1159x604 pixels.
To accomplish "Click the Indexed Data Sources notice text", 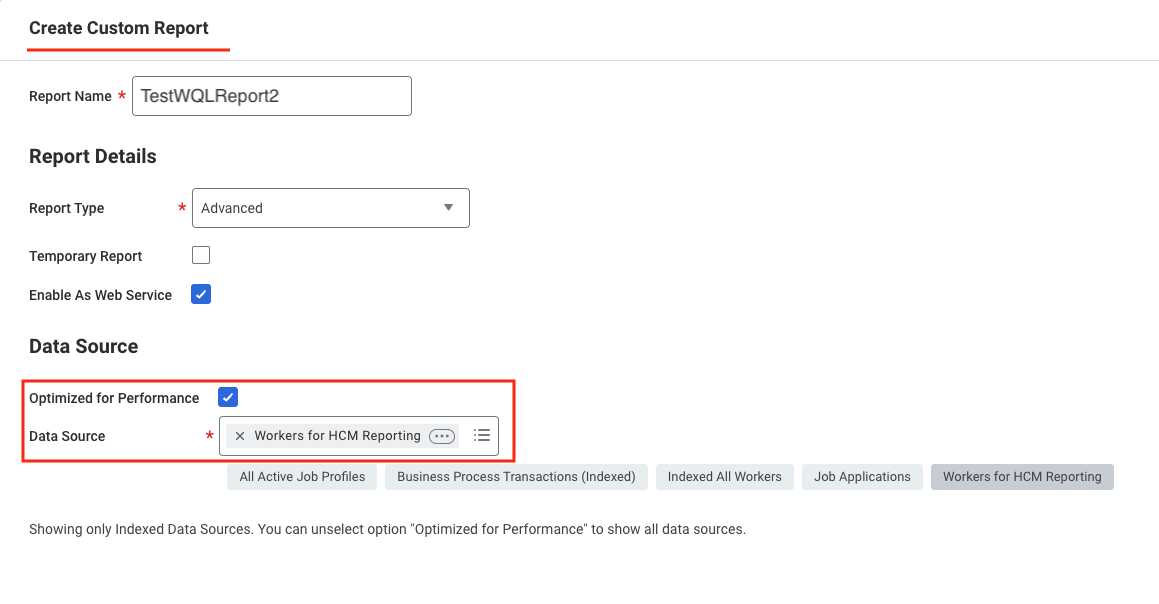I will [x=387, y=528].
